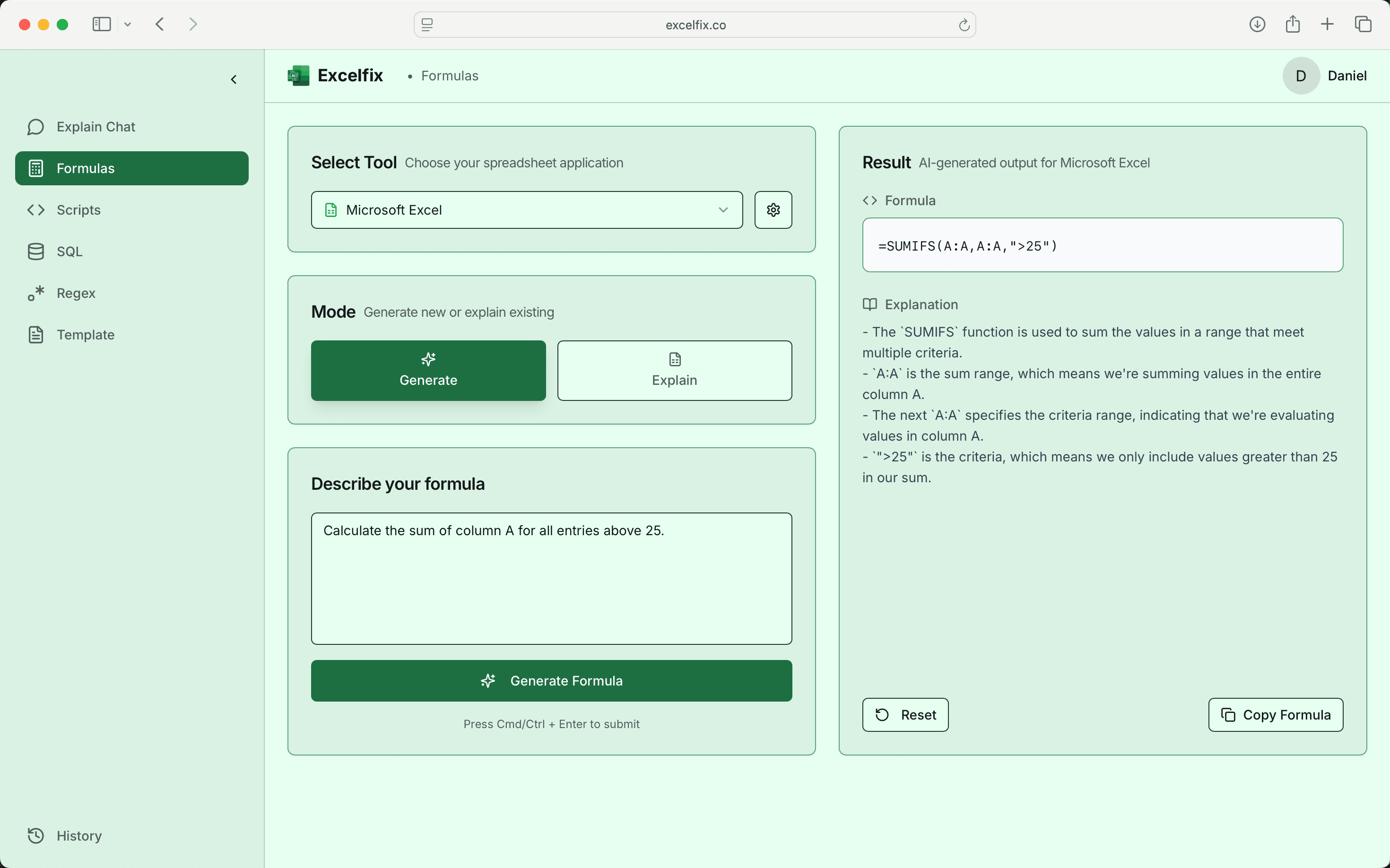This screenshot has height=868, width=1390.
Task: Open the Scripts section
Action: (131, 210)
